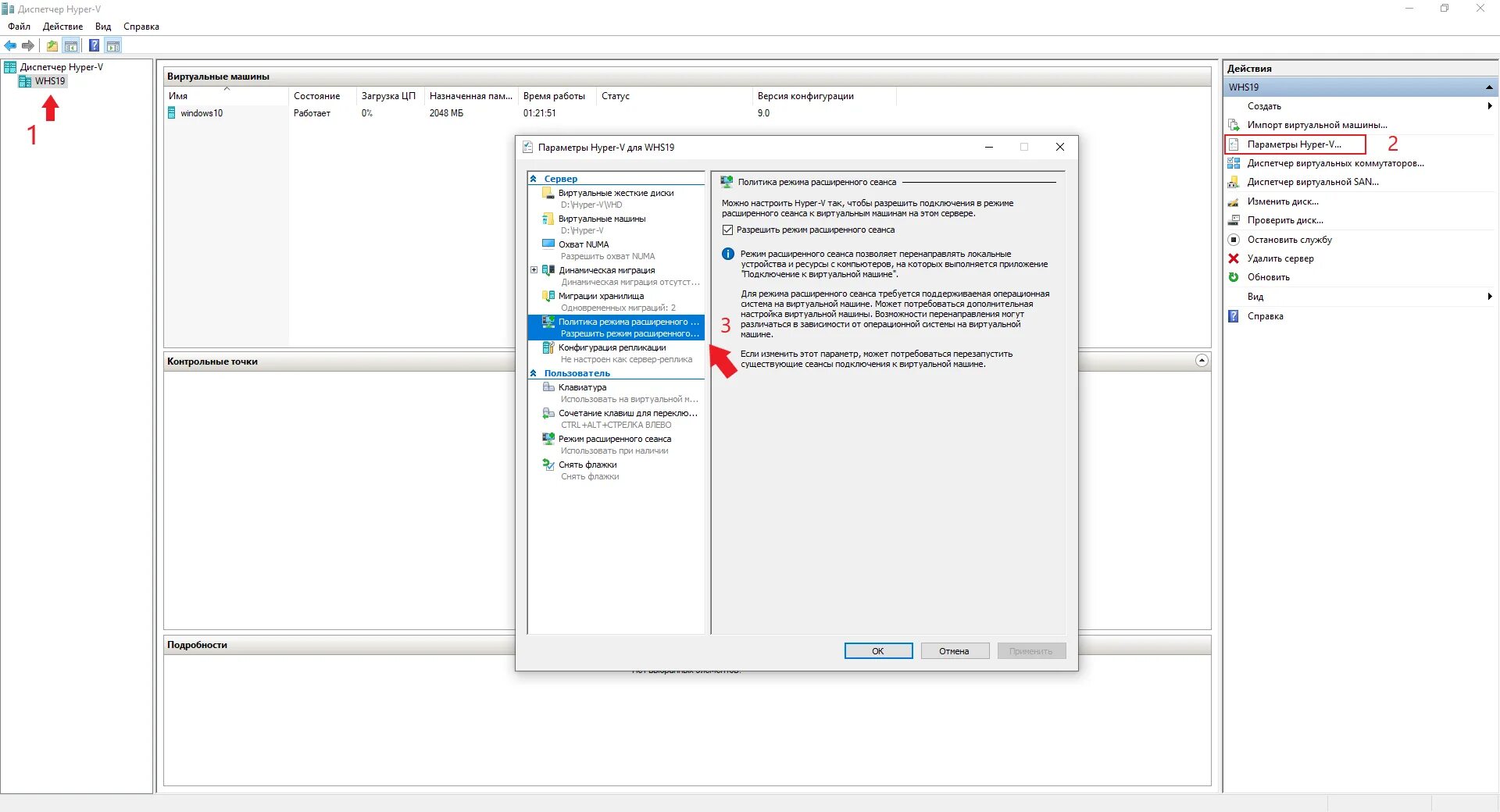Click the Virtual Switch Manager icon

1234,163
